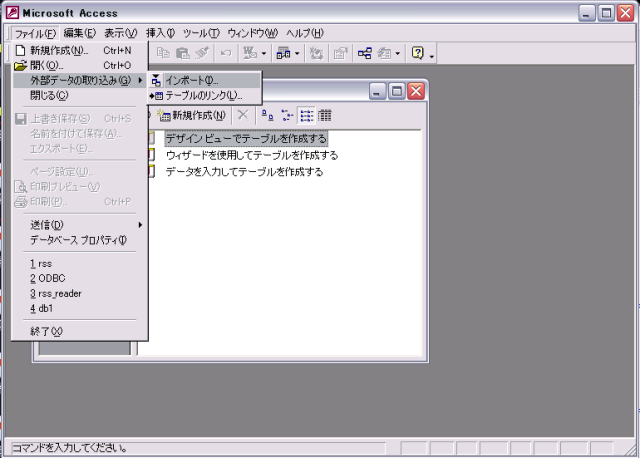Click the Paste clipboard icon
Screen dimensions: 640x458
[182, 53]
